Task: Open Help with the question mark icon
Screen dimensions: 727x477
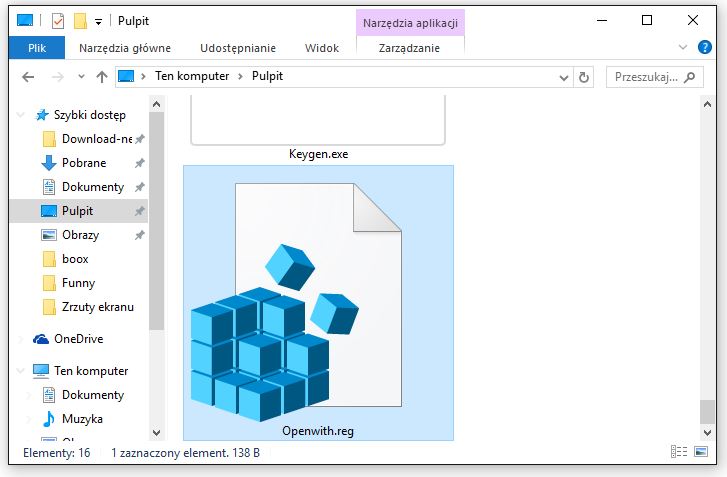Action: tap(704, 47)
